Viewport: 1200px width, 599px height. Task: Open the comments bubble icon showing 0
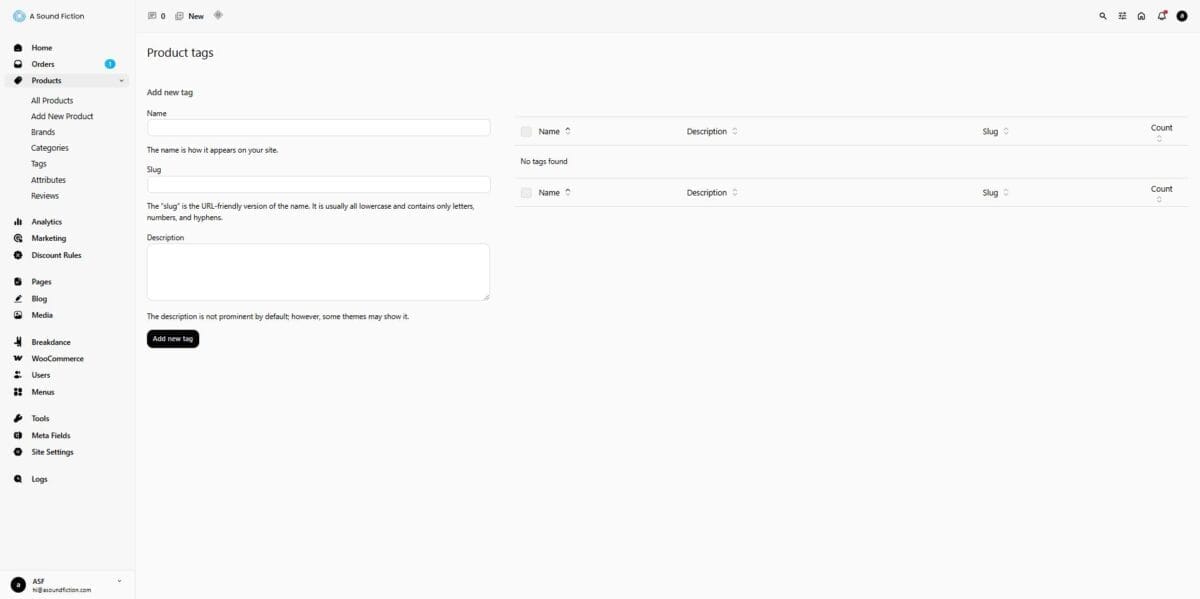pyautogui.click(x=156, y=16)
